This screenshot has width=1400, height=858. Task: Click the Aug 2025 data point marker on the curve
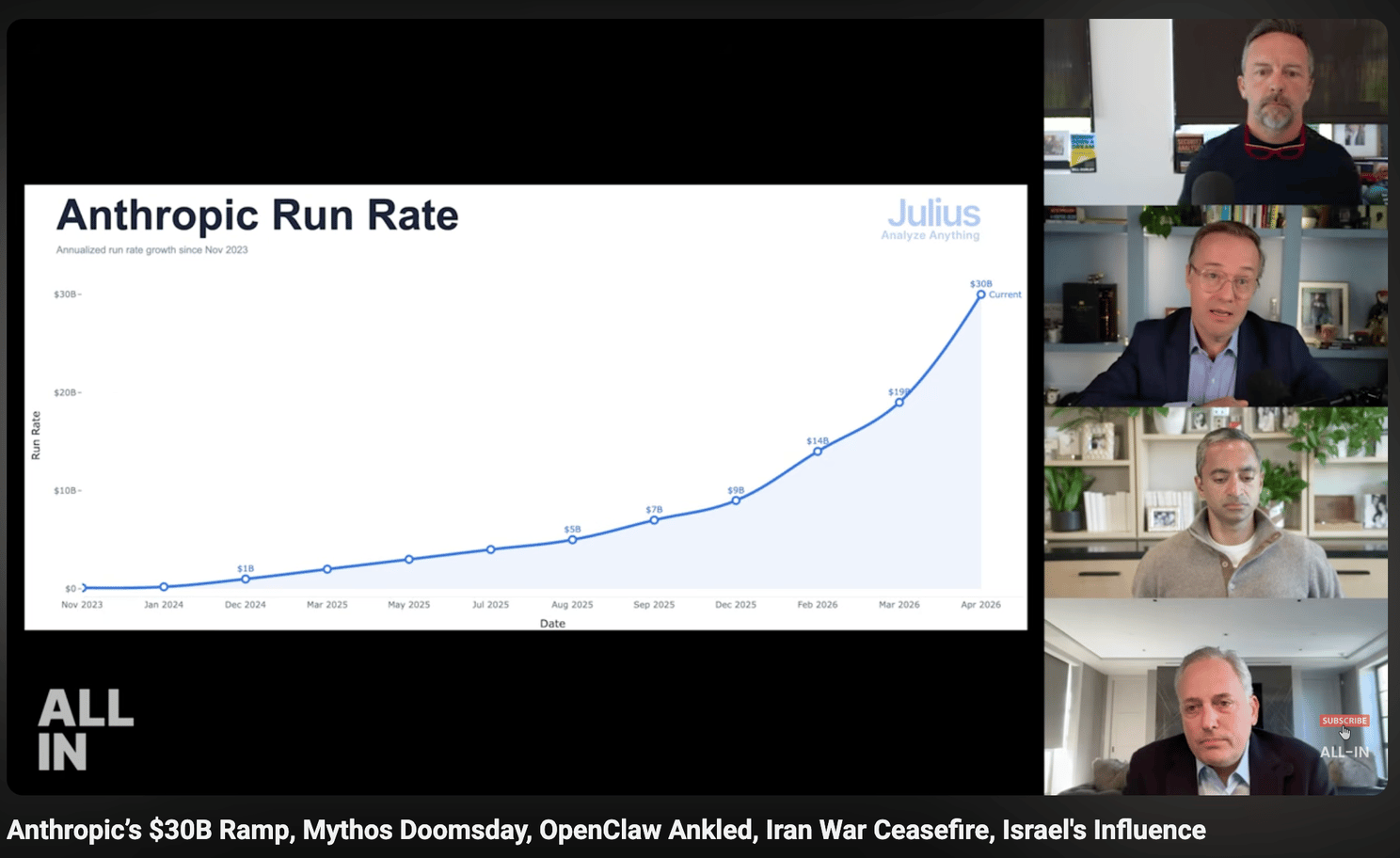tap(572, 539)
